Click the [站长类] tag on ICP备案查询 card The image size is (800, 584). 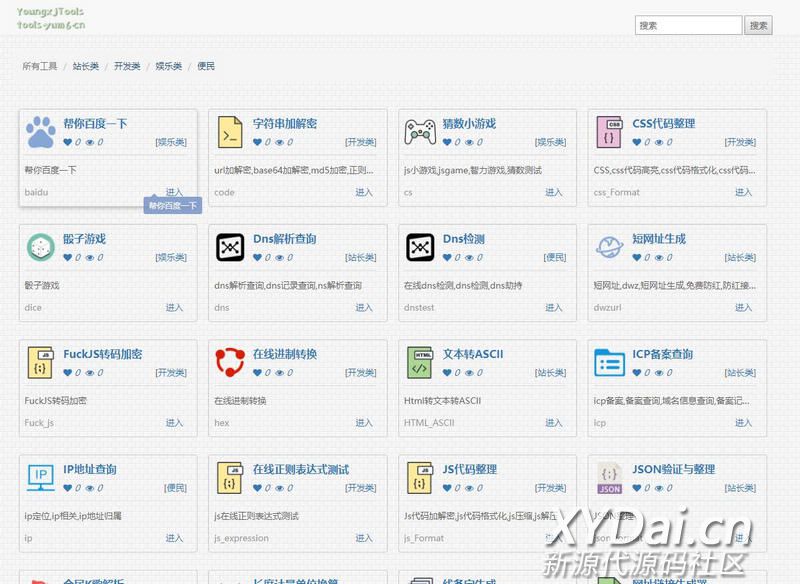coord(740,373)
